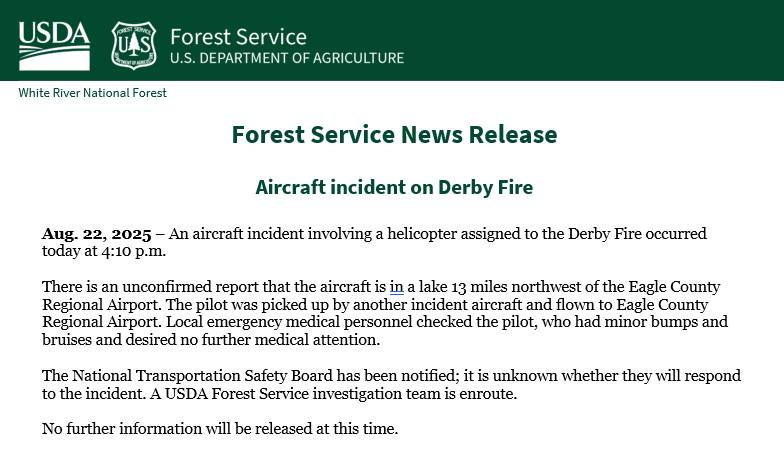Click the Forest Service header title
784x466 pixels.
pyautogui.click(x=238, y=37)
